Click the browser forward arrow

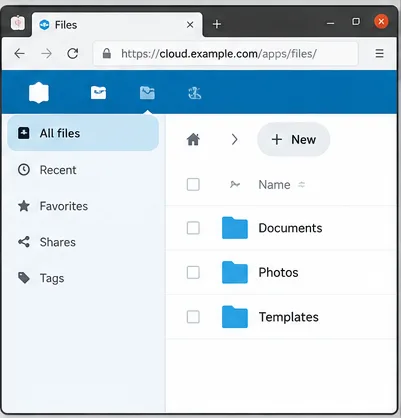(x=46, y=53)
